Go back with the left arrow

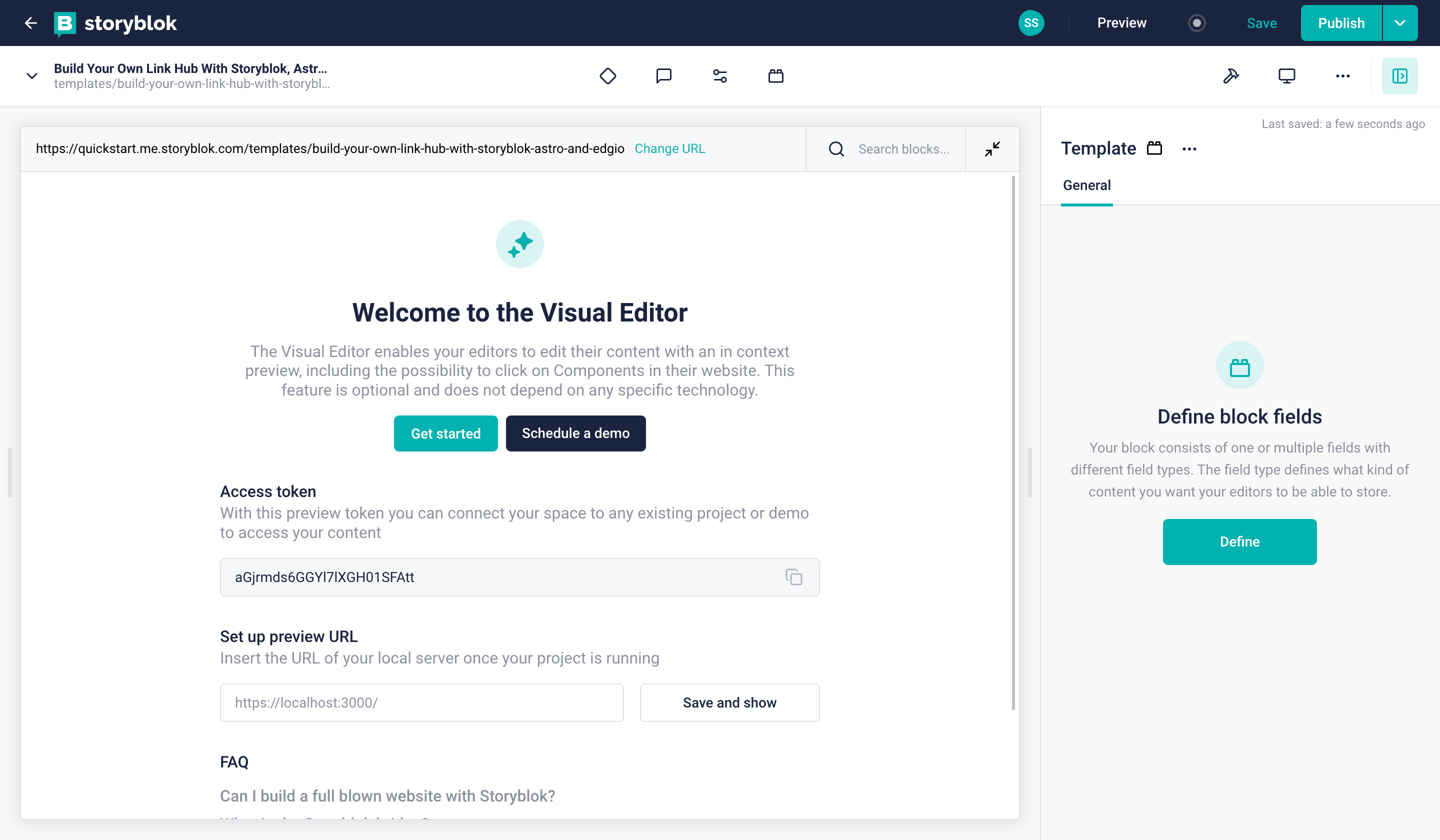(x=31, y=23)
